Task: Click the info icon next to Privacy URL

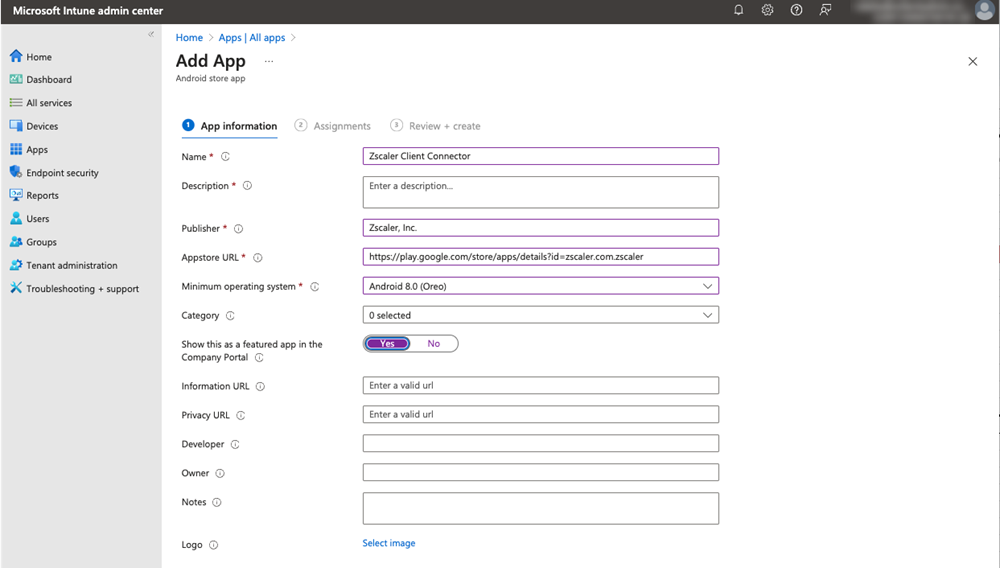Action: click(240, 415)
